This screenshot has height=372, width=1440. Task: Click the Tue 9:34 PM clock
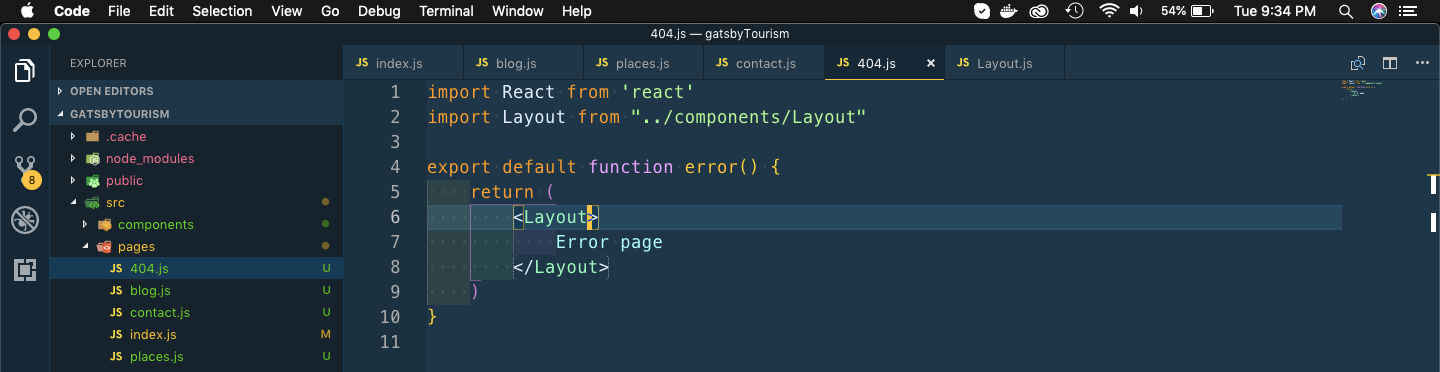[1275, 11]
